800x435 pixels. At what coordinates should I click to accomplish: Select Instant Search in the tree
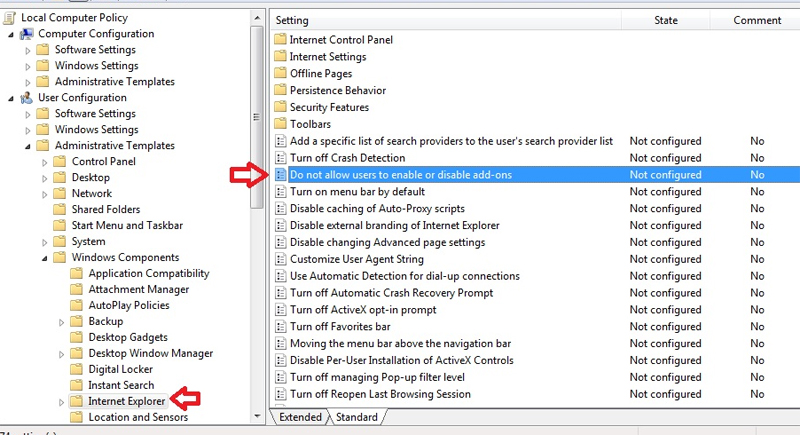pyautogui.click(x=121, y=385)
